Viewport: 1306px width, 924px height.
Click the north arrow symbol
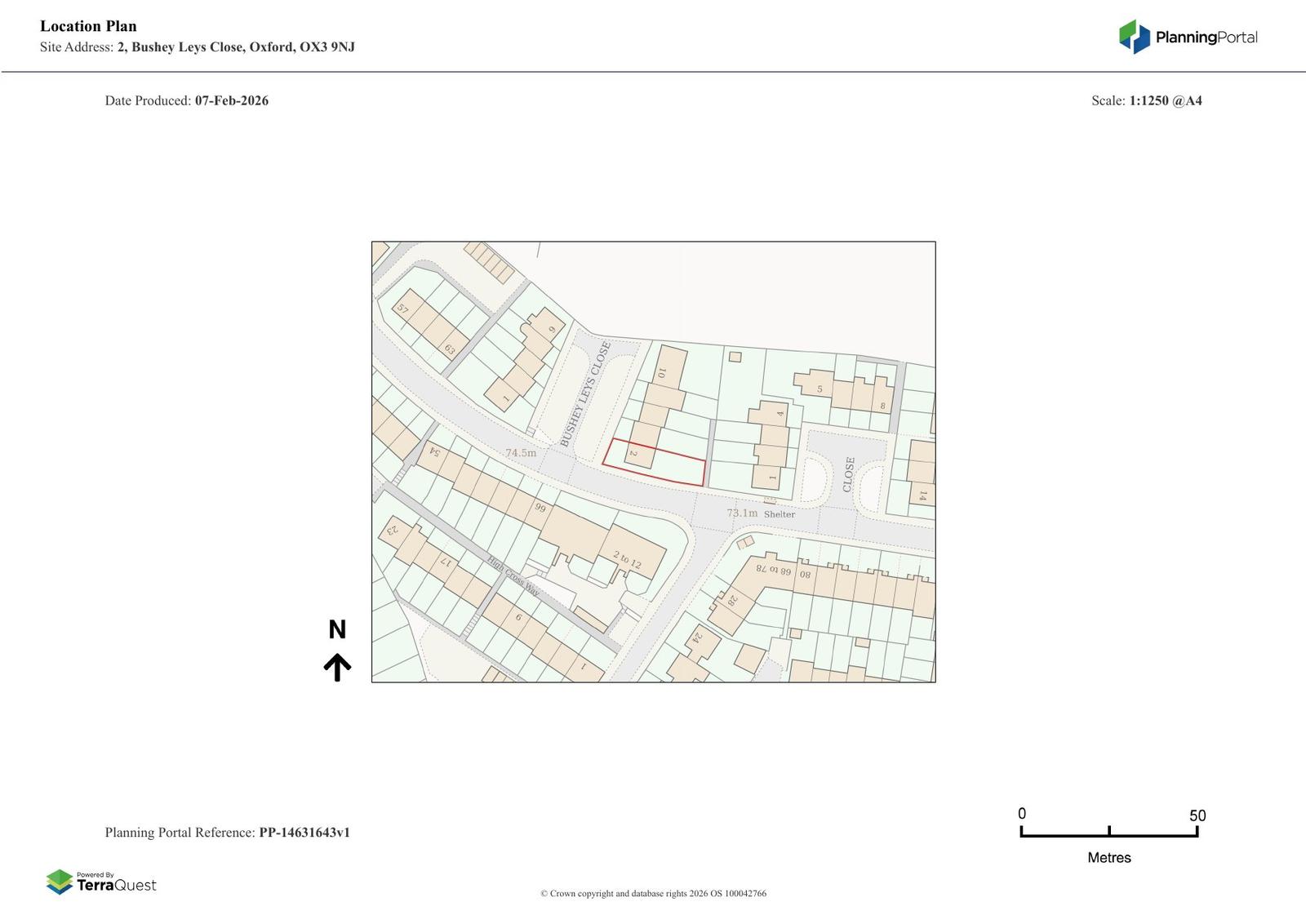337,667
